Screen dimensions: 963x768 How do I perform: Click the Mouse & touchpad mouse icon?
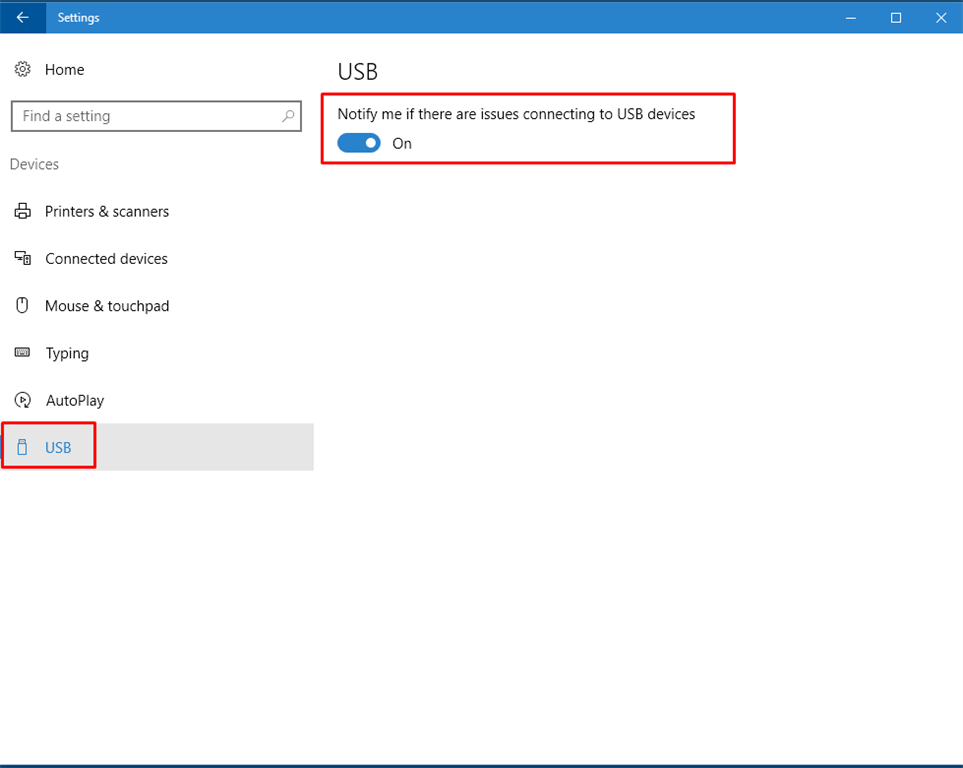click(x=22, y=305)
